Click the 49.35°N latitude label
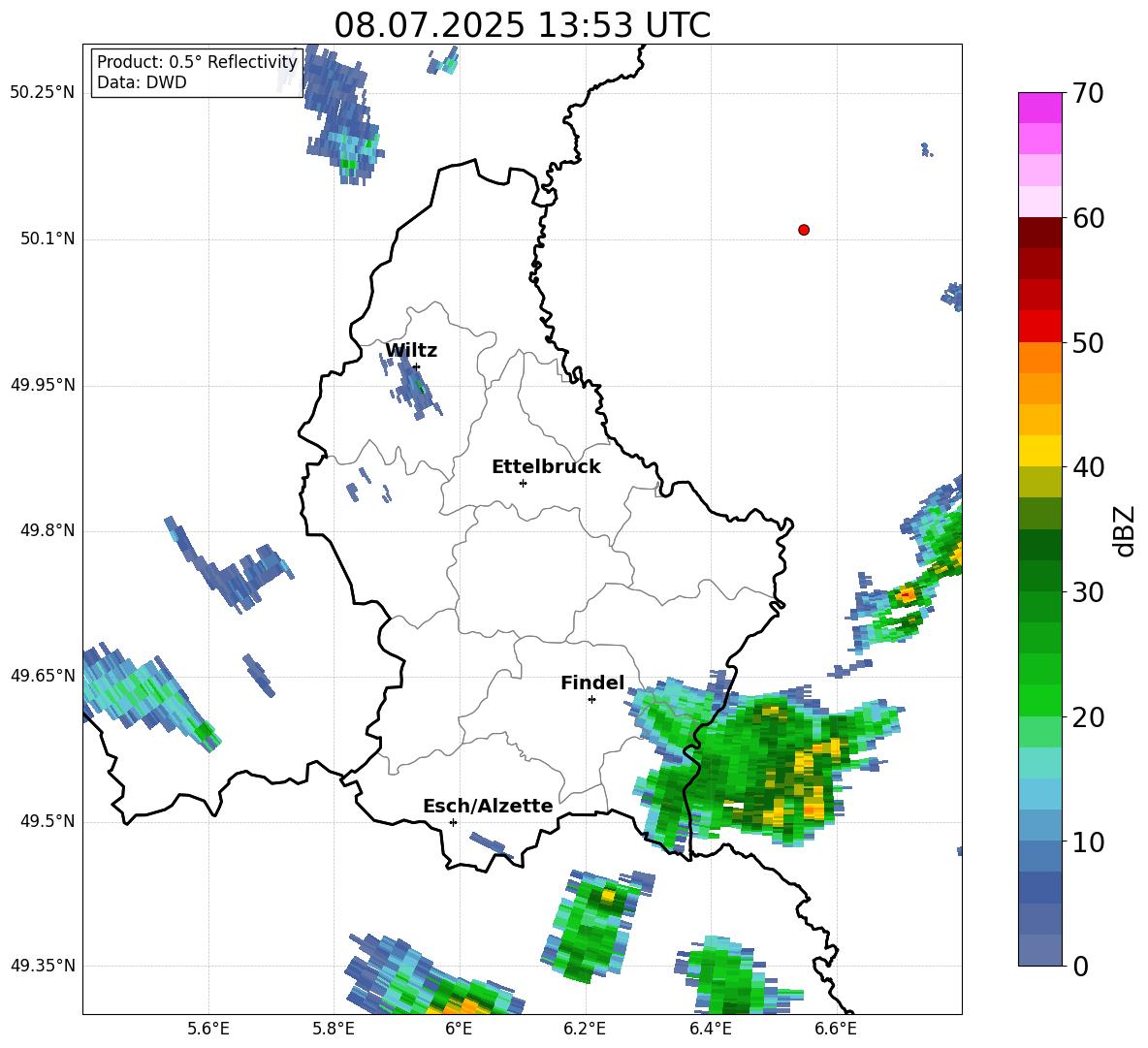 [43, 966]
